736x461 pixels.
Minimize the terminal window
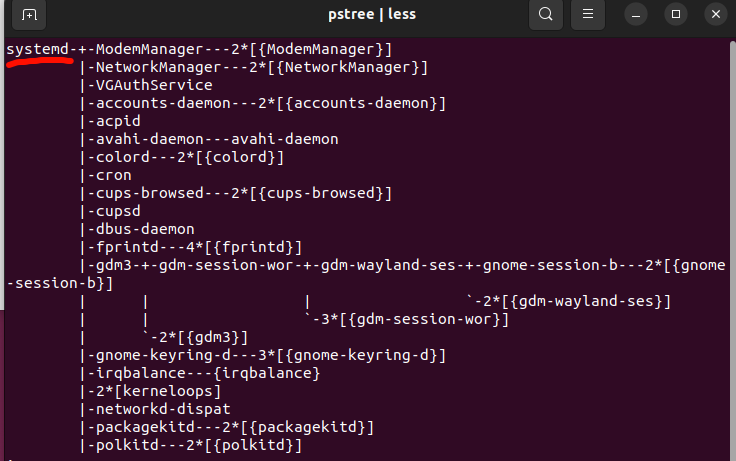[x=636, y=15]
